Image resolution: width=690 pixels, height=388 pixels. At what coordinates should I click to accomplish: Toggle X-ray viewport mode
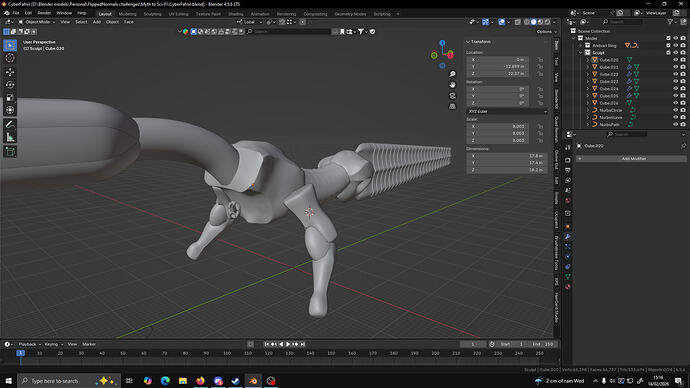point(518,22)
